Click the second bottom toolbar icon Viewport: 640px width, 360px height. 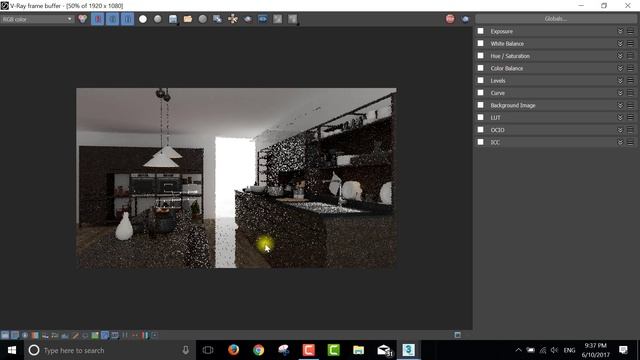15,335
